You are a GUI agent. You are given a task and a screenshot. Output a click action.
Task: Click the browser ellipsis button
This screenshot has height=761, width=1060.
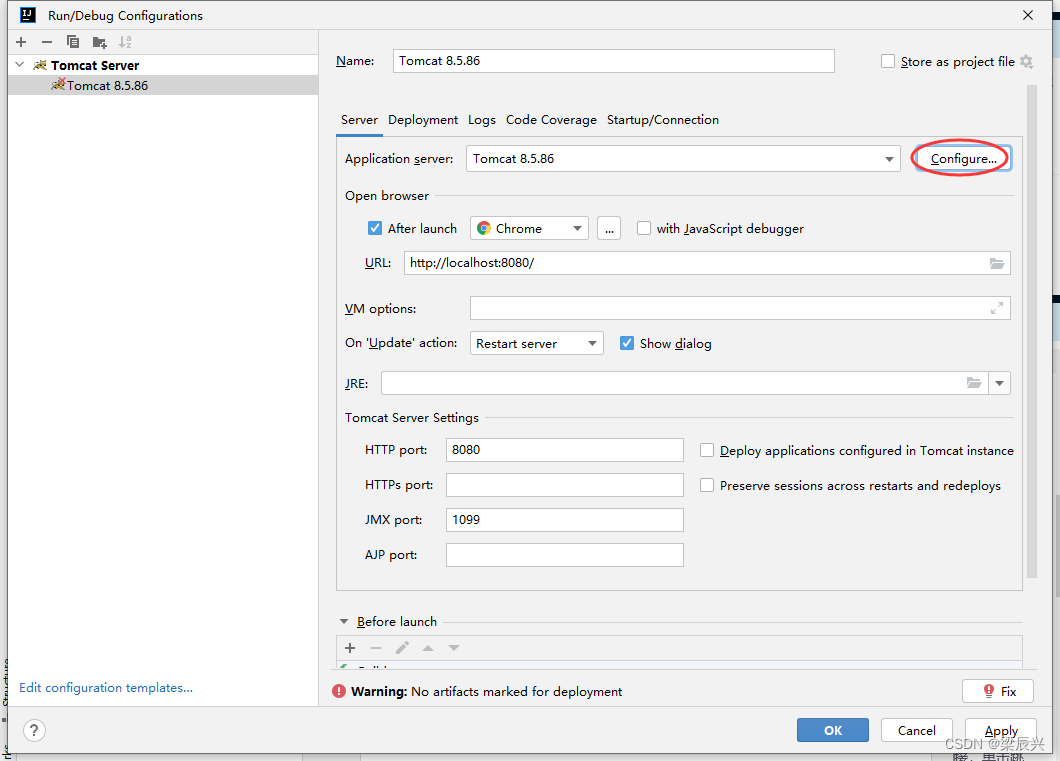pos(609,228)
